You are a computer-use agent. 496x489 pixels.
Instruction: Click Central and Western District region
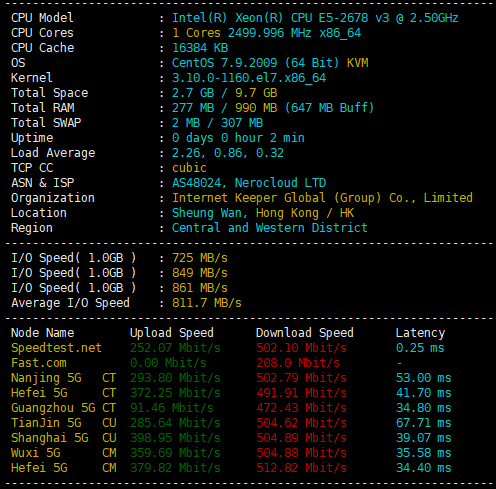(x=270, y=228)
